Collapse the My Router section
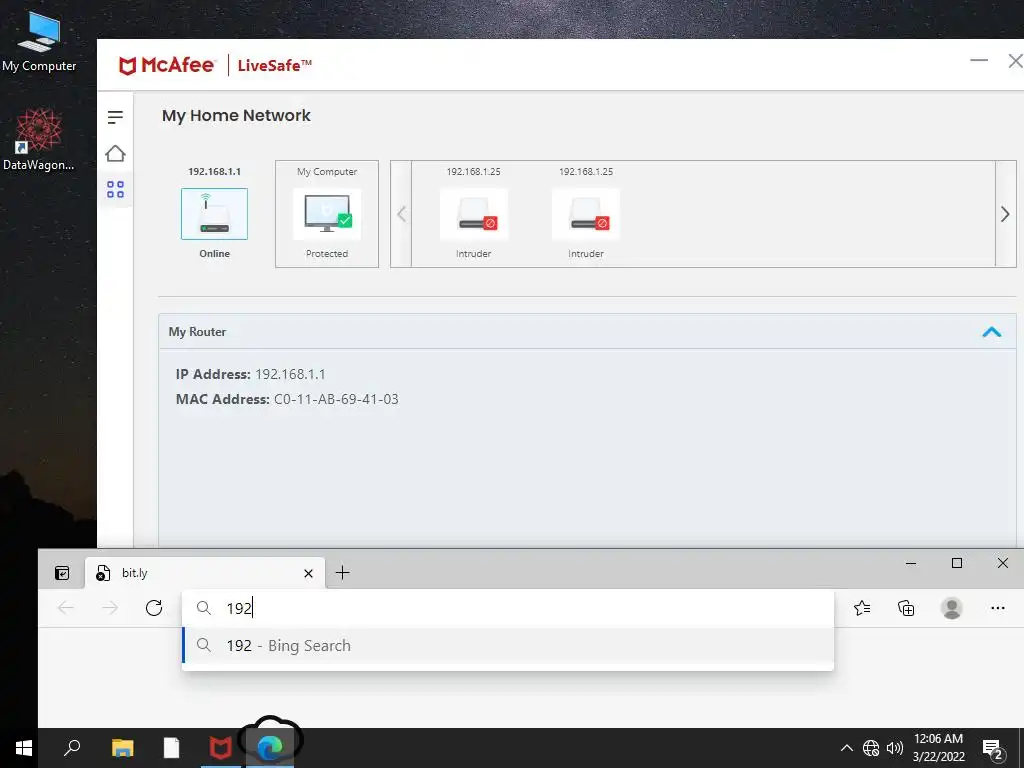The image size is (1024, 768). pyautogui.click(x=991, y=332)
